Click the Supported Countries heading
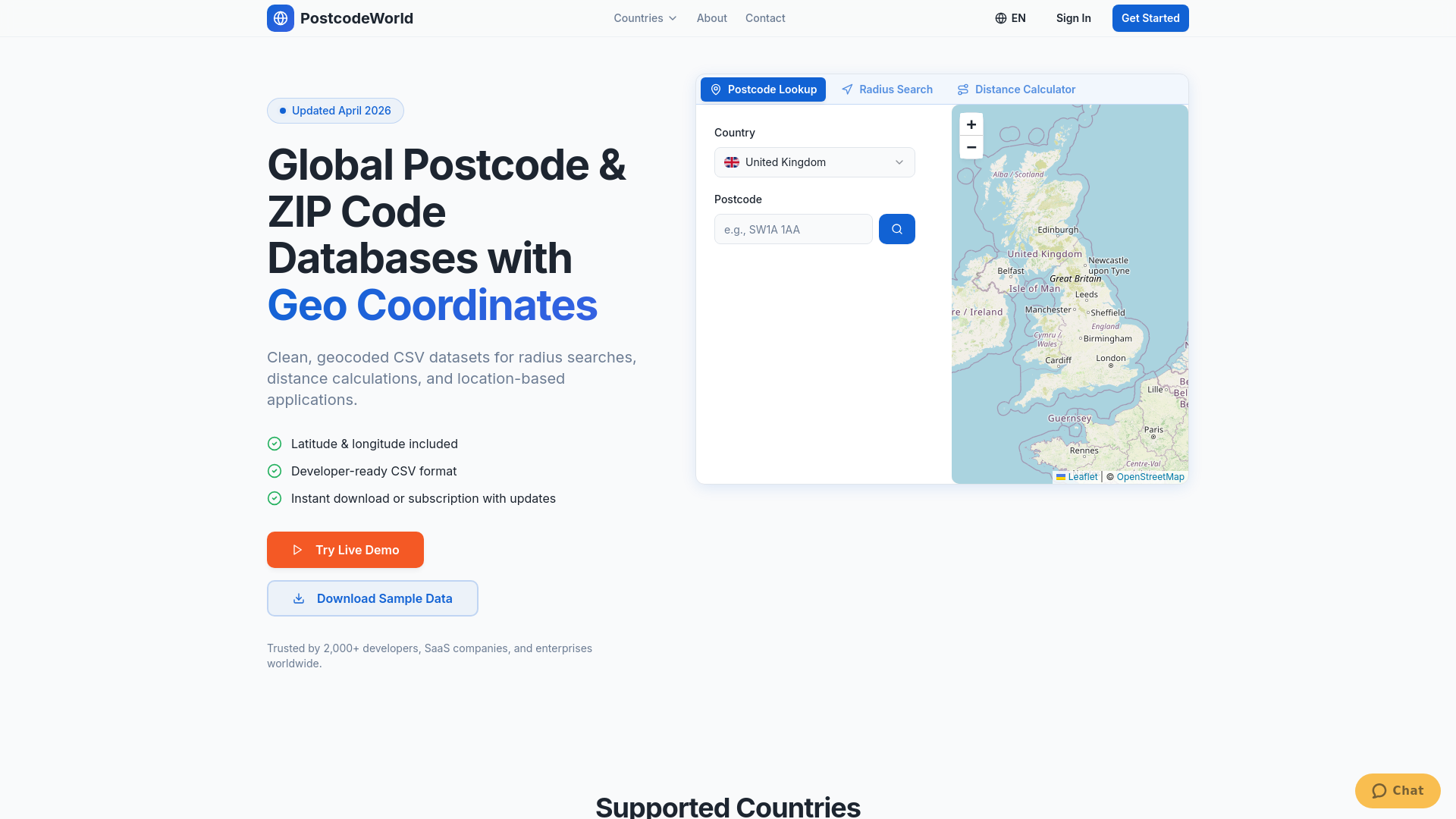This screenshot has height=819, width=1456. coord(728,807)
